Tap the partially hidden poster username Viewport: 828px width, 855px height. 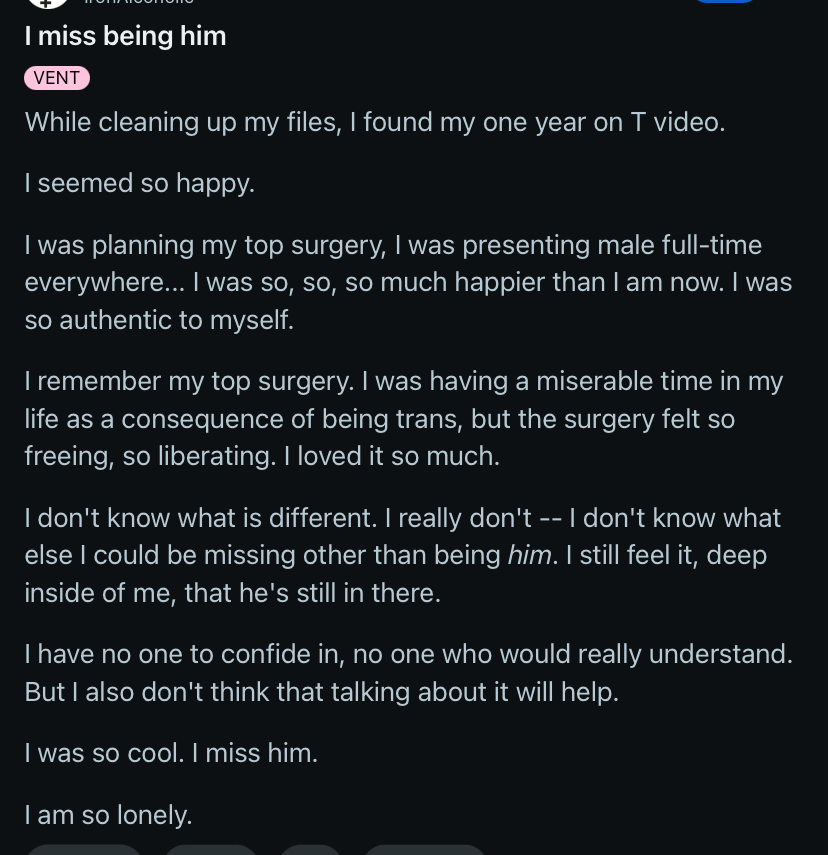(x=140, y=3)
